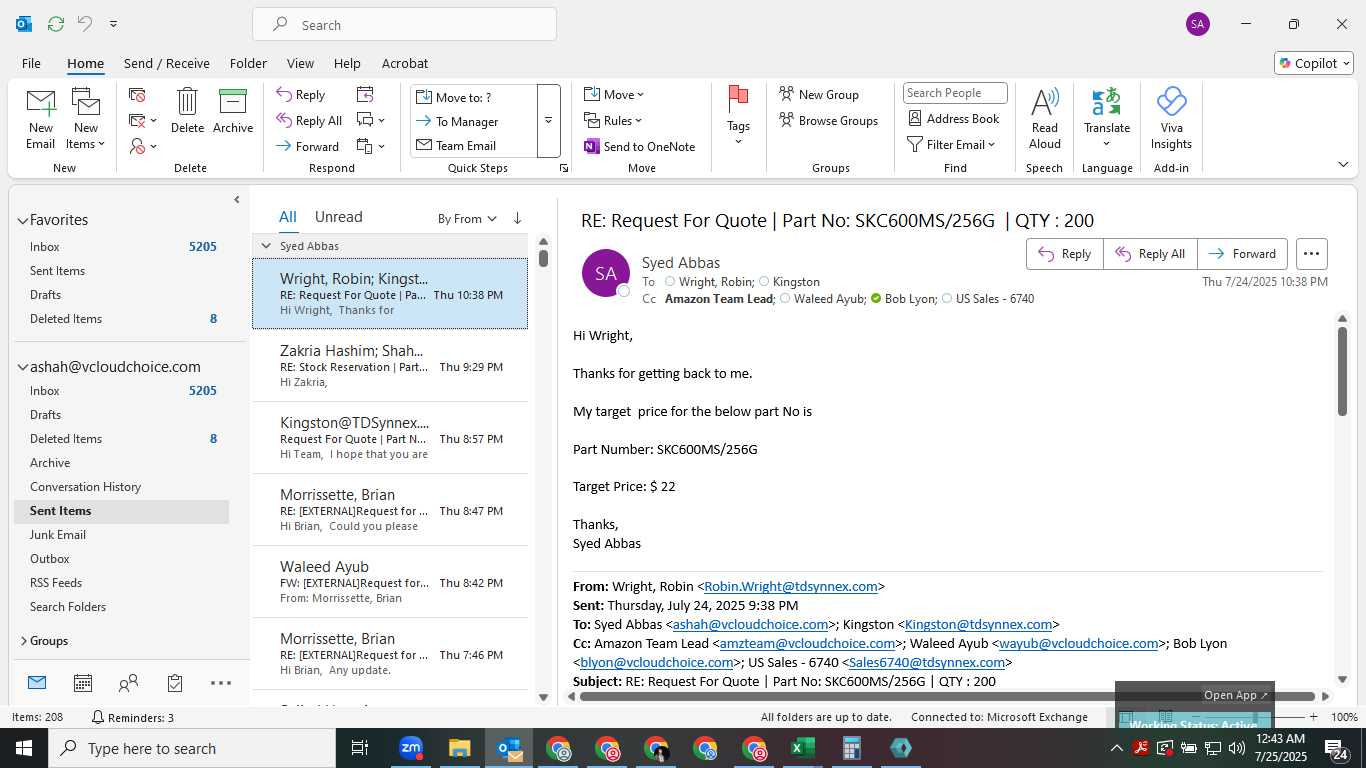Expand Quick Steps gallery
Viewport: 1366px width, 768px height.
click(548, 121)
